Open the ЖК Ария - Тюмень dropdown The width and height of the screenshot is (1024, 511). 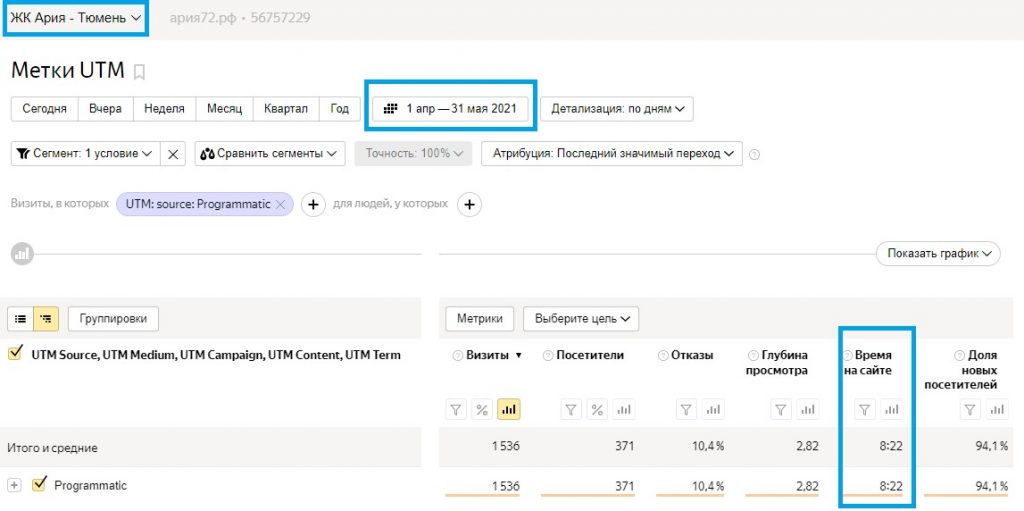coord(76,18)
